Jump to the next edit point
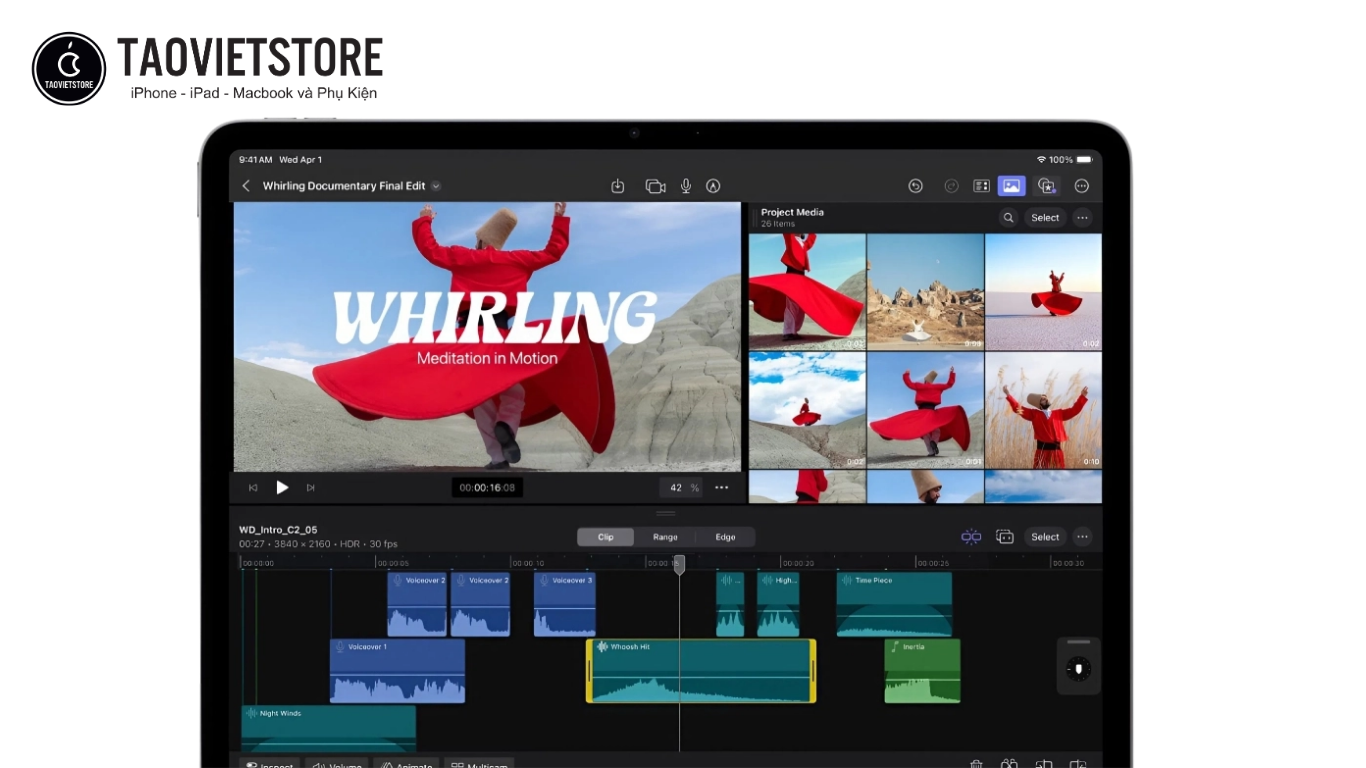The image size is (1366, 768). tap(310, 488)
